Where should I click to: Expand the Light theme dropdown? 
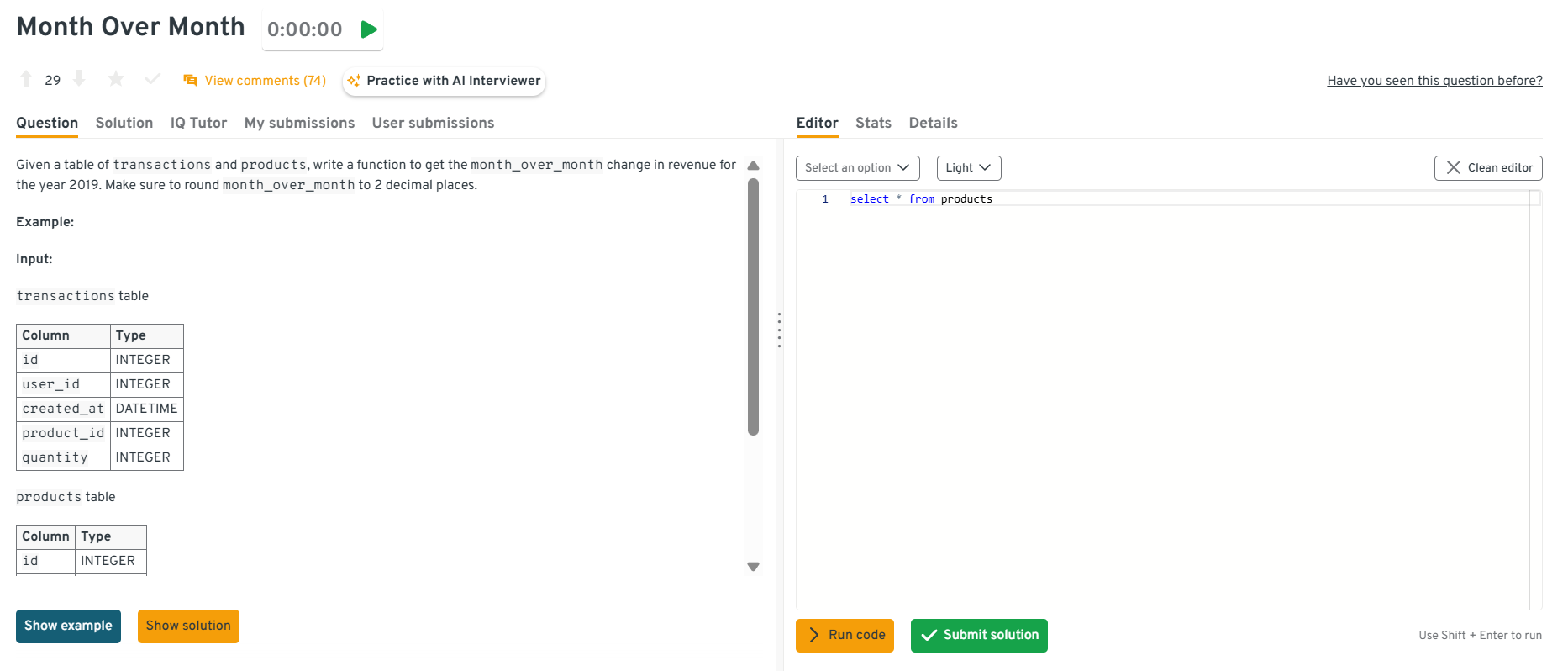point(968,168)
